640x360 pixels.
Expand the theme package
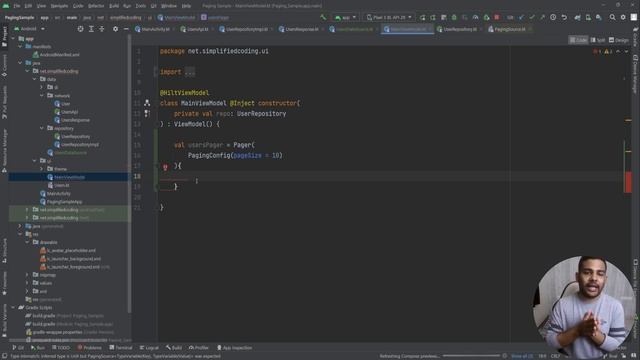coord(42,169)
